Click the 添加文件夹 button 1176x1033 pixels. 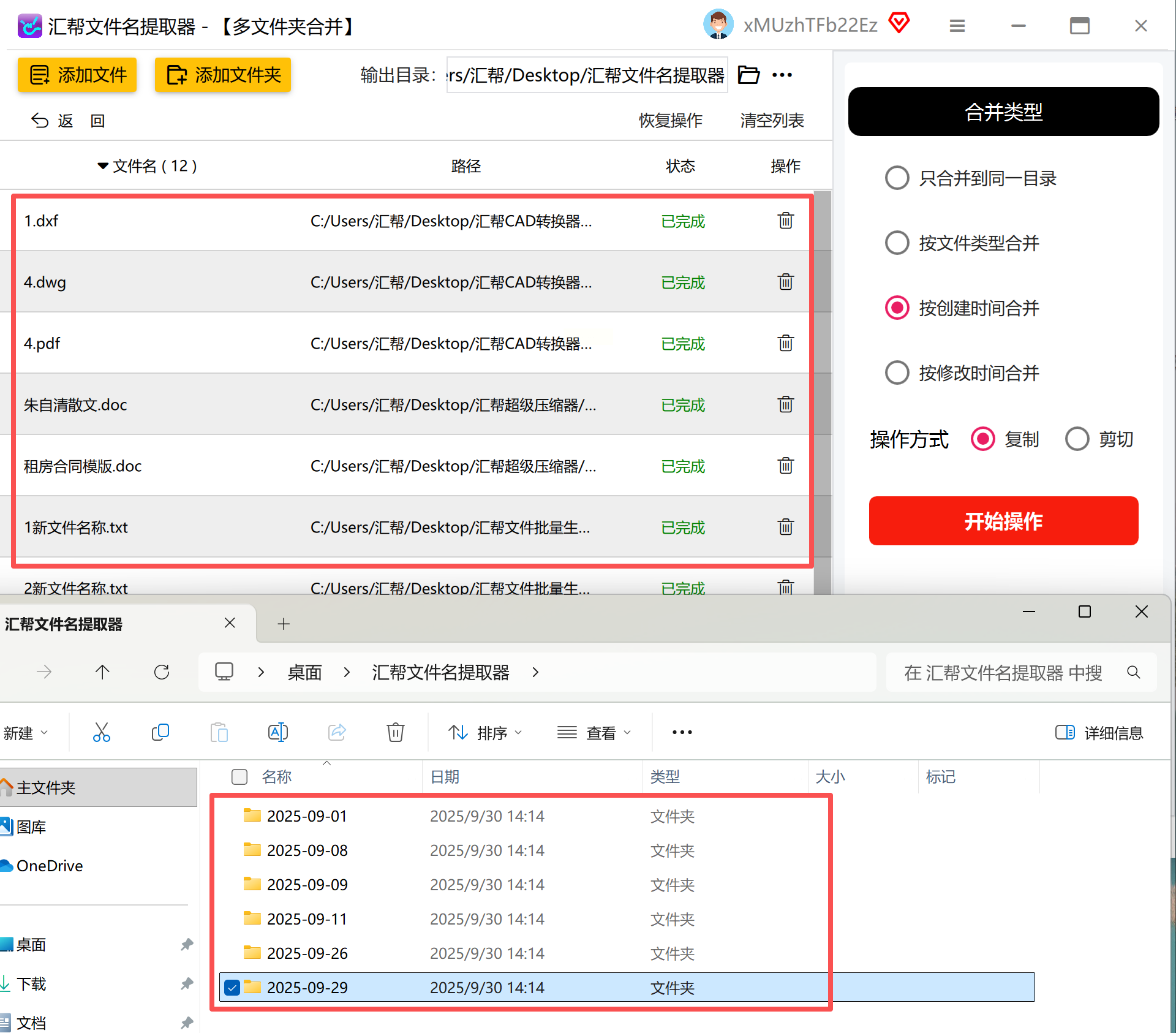[x=223, y=75]
